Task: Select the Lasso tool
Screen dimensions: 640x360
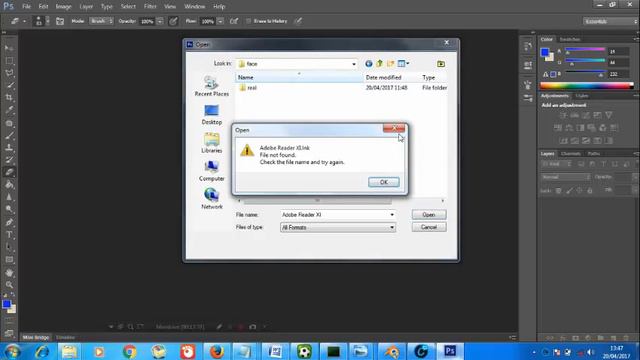Action: click(9, 73)
